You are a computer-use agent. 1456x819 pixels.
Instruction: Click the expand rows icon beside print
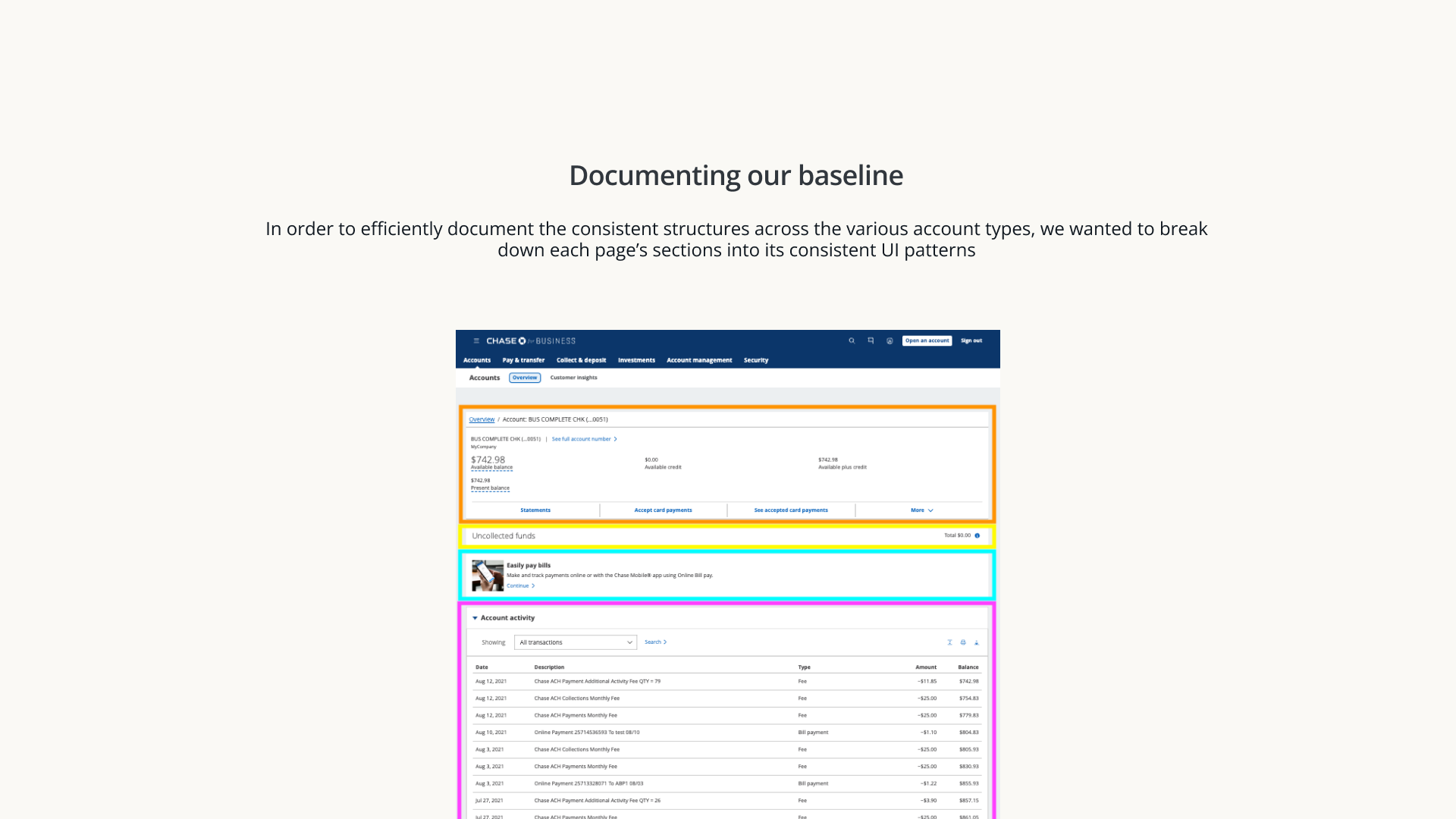[949, 643]
